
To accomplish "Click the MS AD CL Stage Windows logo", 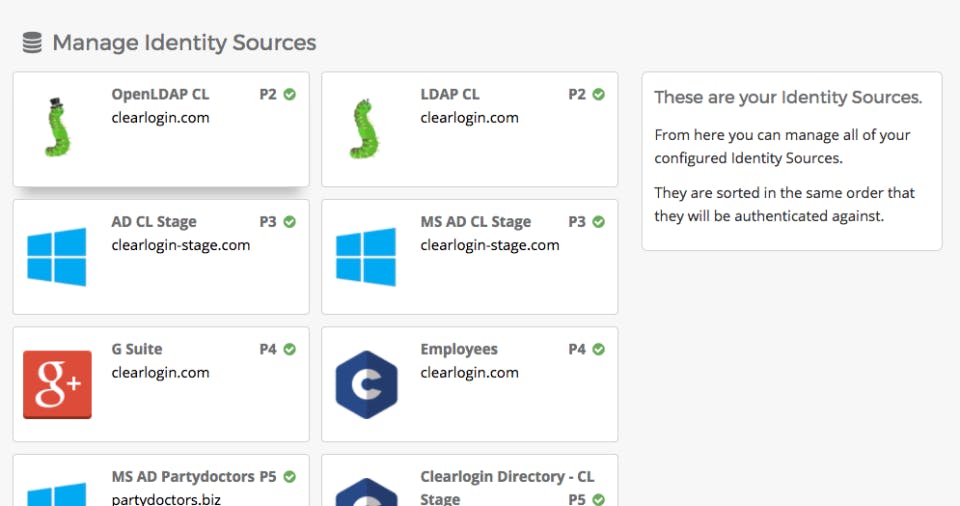I will click(x=366, y=257).
